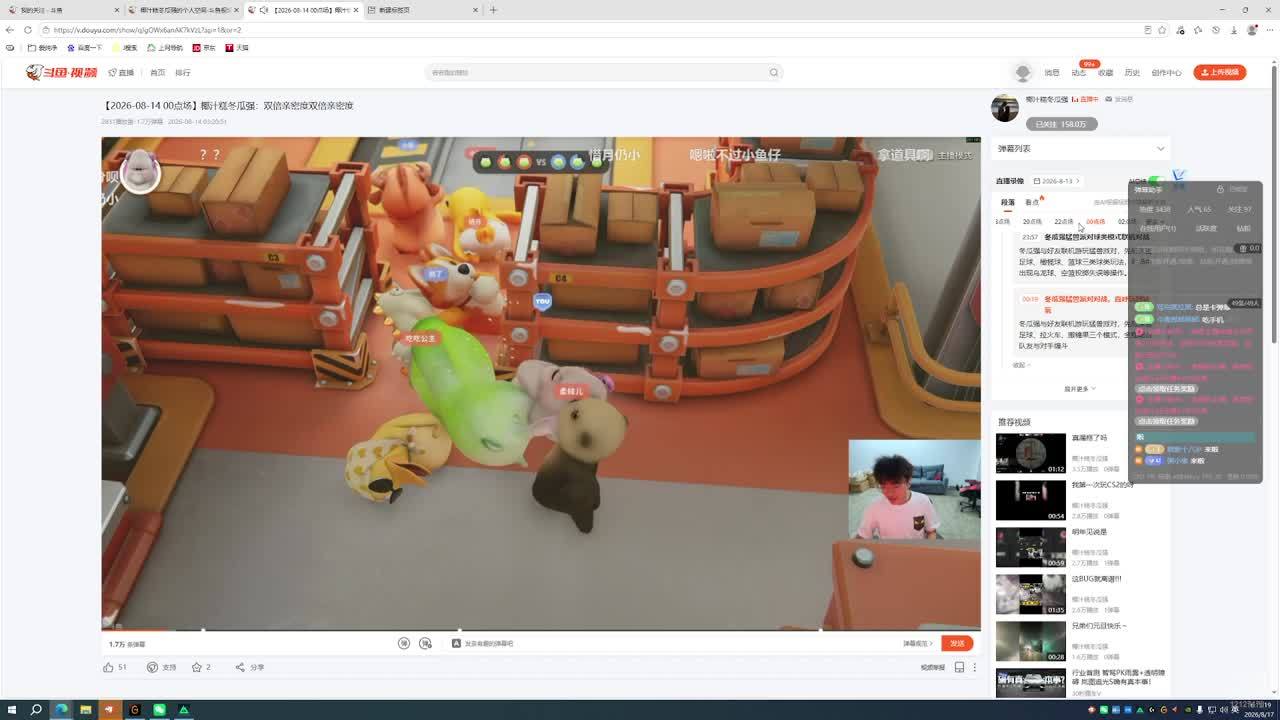
Task: Go to the 首页 home page
Action: pos(158,73)
